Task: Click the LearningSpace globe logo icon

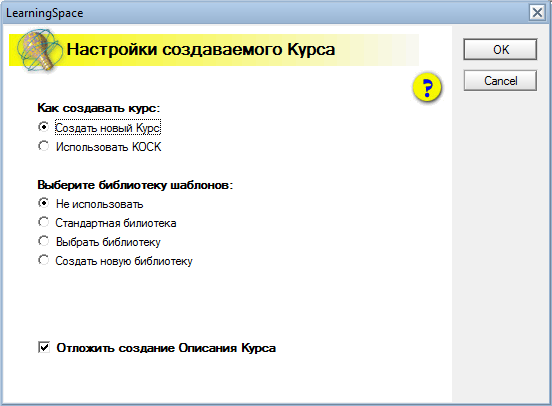Action: pos(38,50)
